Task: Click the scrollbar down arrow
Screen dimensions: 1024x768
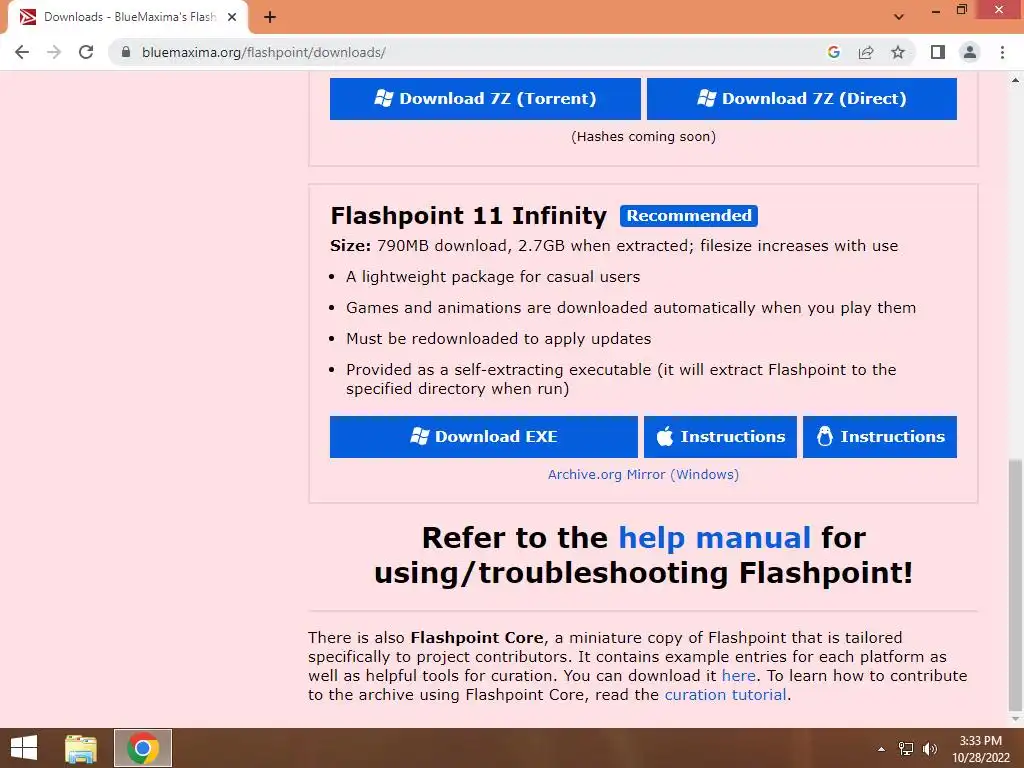Action: tap(1016, 720)
